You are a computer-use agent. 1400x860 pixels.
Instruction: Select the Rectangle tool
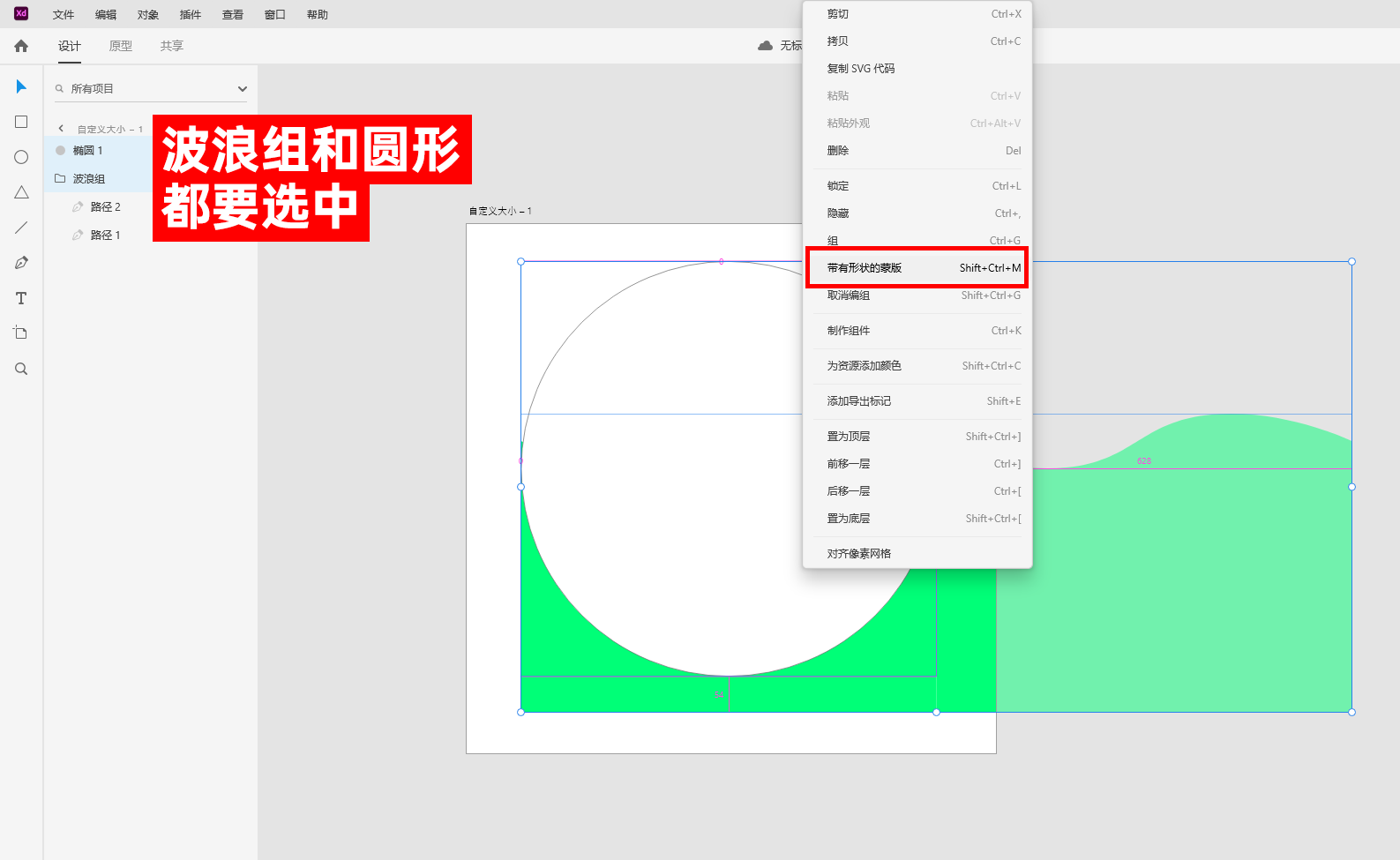tap(21, 122)
